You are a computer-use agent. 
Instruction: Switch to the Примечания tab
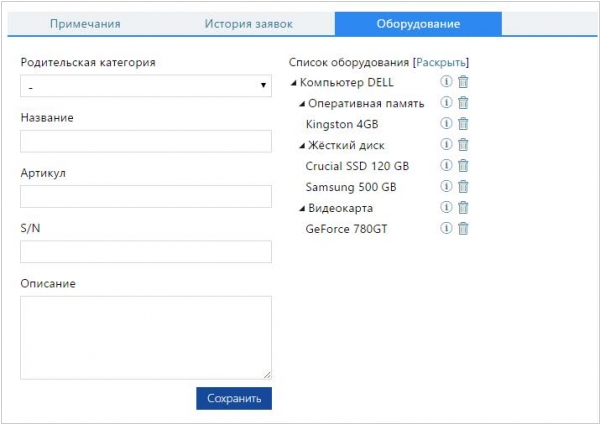(85, 24)
